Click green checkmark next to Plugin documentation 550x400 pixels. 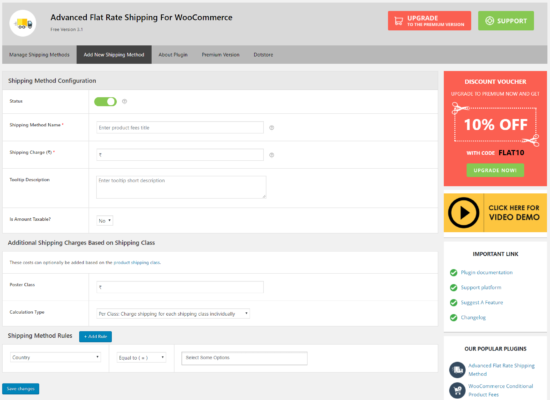(x=454, y=273)
